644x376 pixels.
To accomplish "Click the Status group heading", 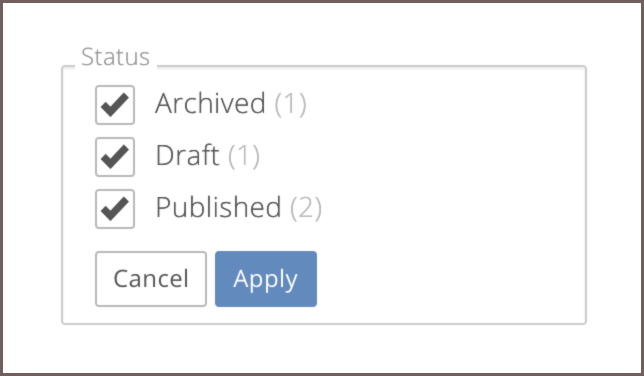I will (115, 57).
